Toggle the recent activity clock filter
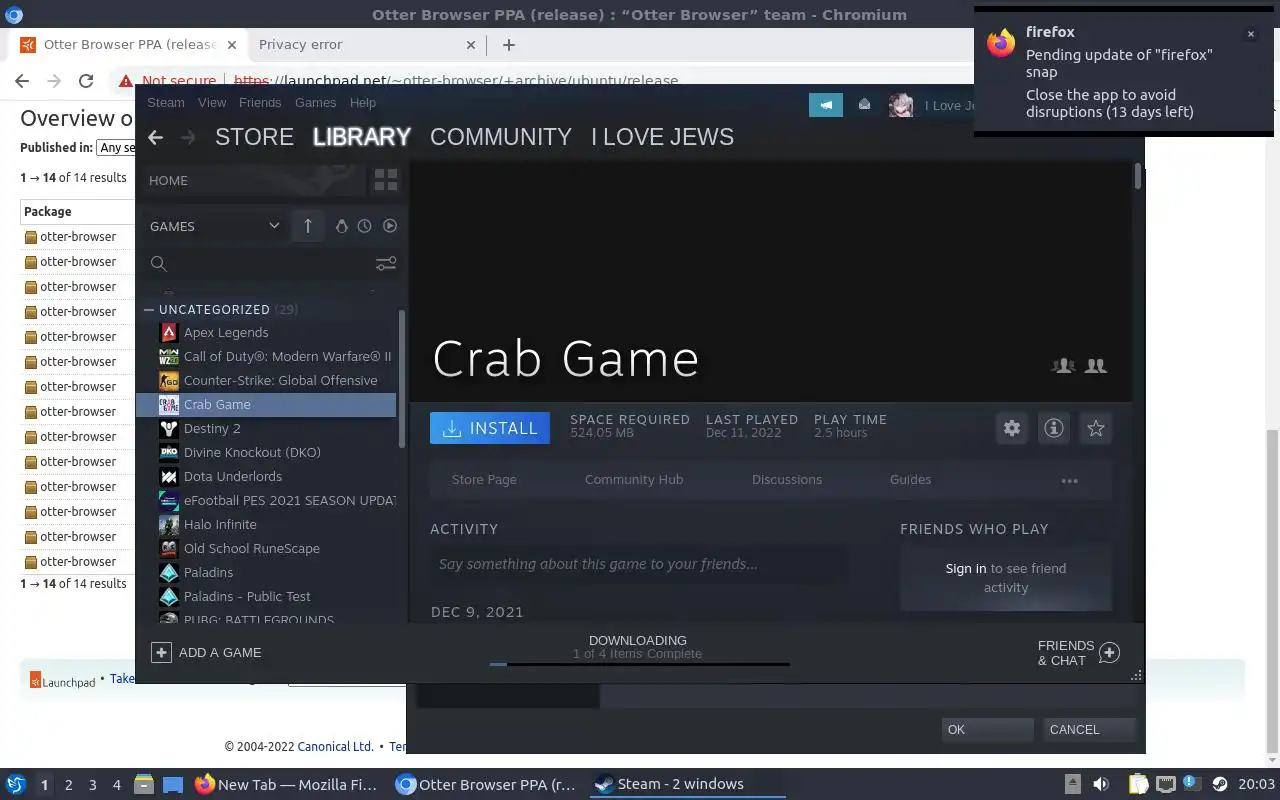This screenshot has width=1280, height=800. pos(365,226)
